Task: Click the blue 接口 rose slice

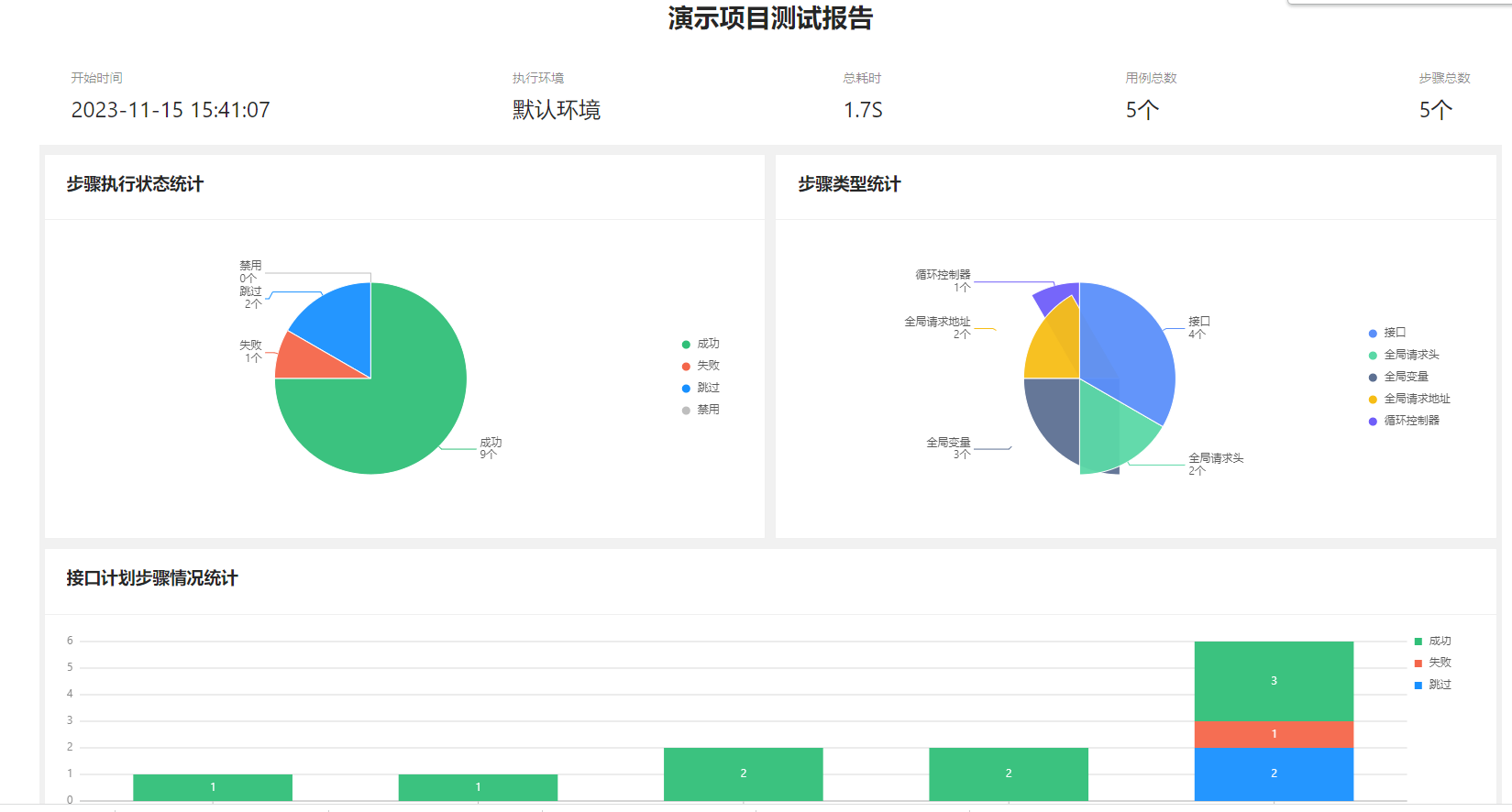Action: 1128,353
